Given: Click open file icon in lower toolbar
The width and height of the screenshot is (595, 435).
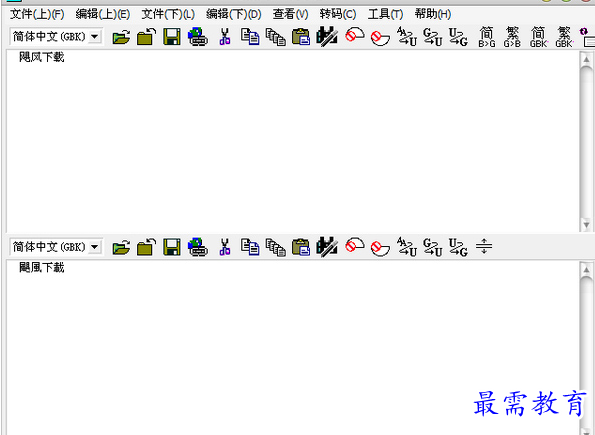Looking at the screenshot, I should [x=121, y=247].
